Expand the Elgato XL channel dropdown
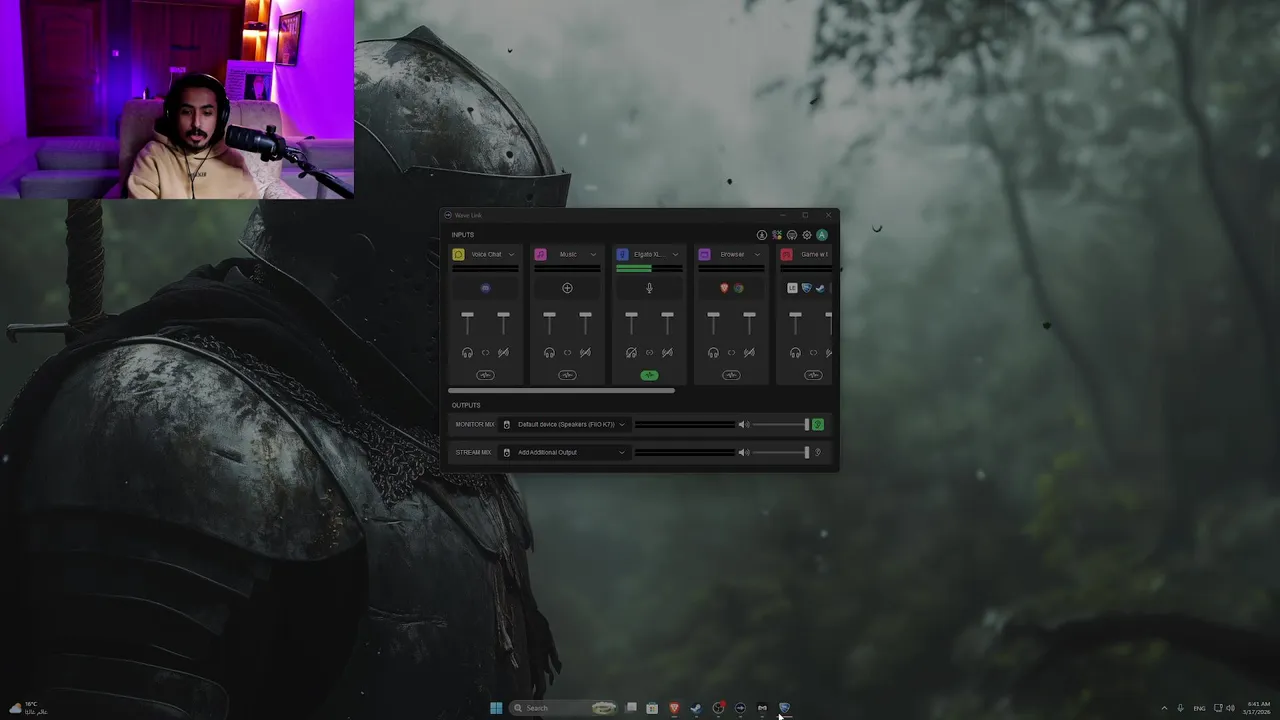The height and width of the screenshot is (720, 1280). [x=675, y=254]
